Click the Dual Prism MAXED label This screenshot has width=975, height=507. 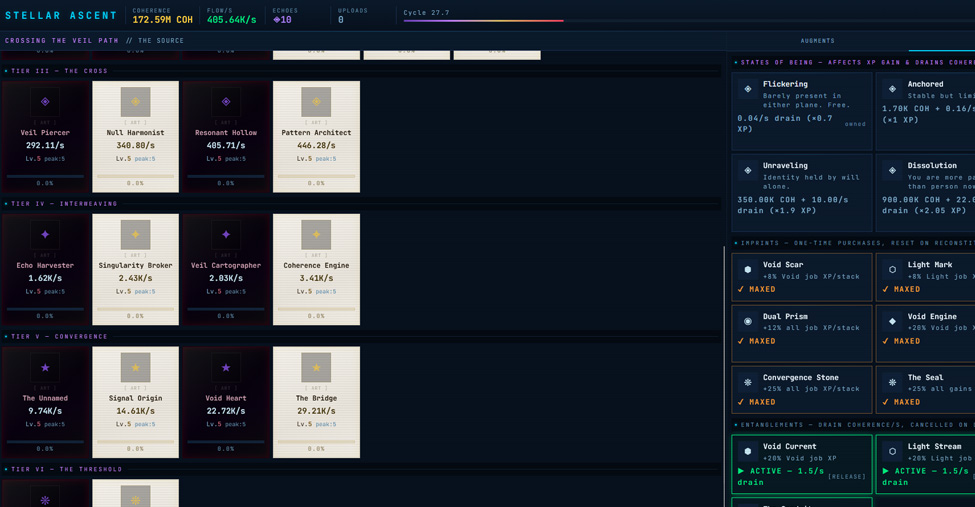pos(757,341)
